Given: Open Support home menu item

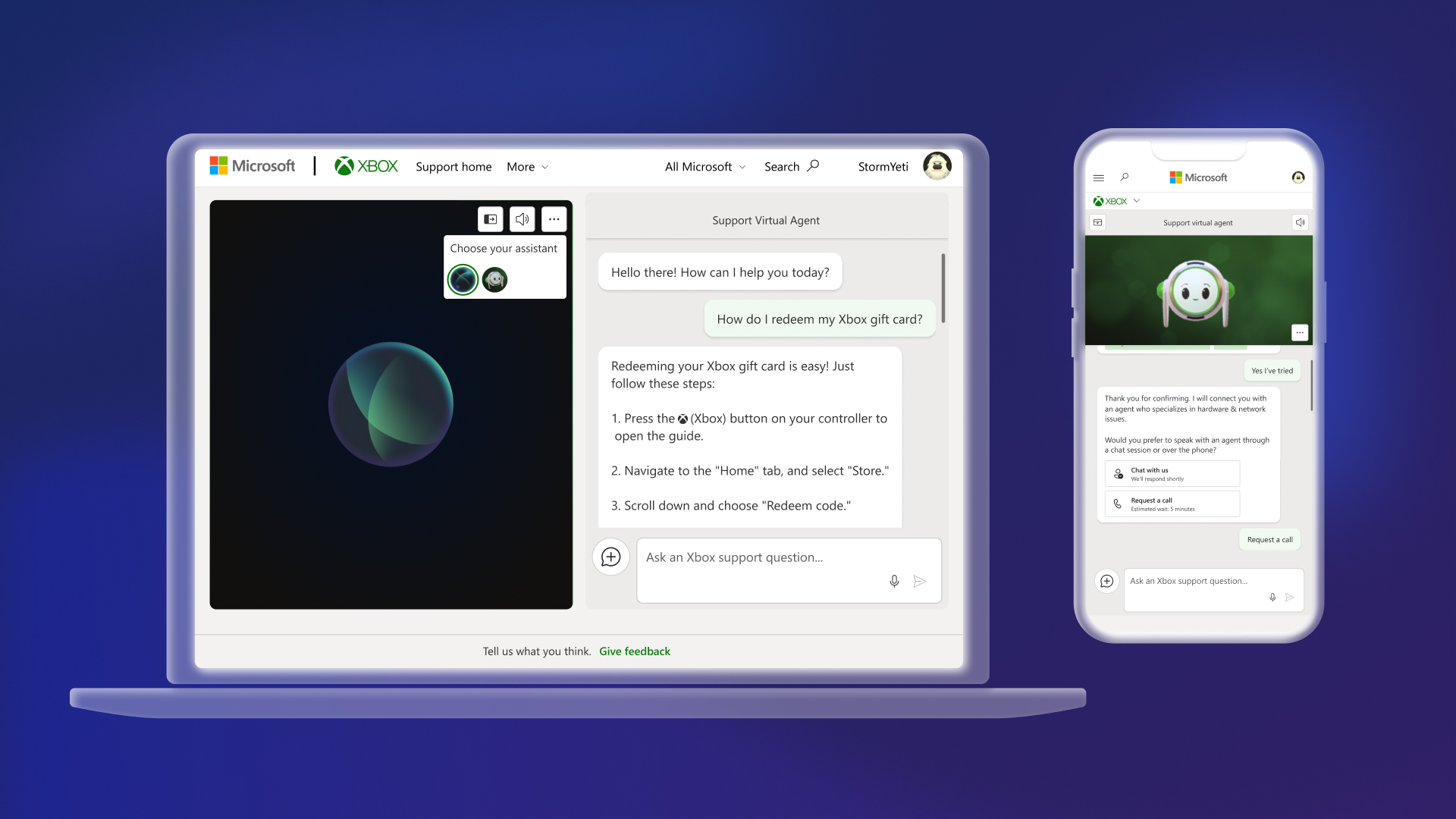Looking at the screenshot, I should (454, 166).
